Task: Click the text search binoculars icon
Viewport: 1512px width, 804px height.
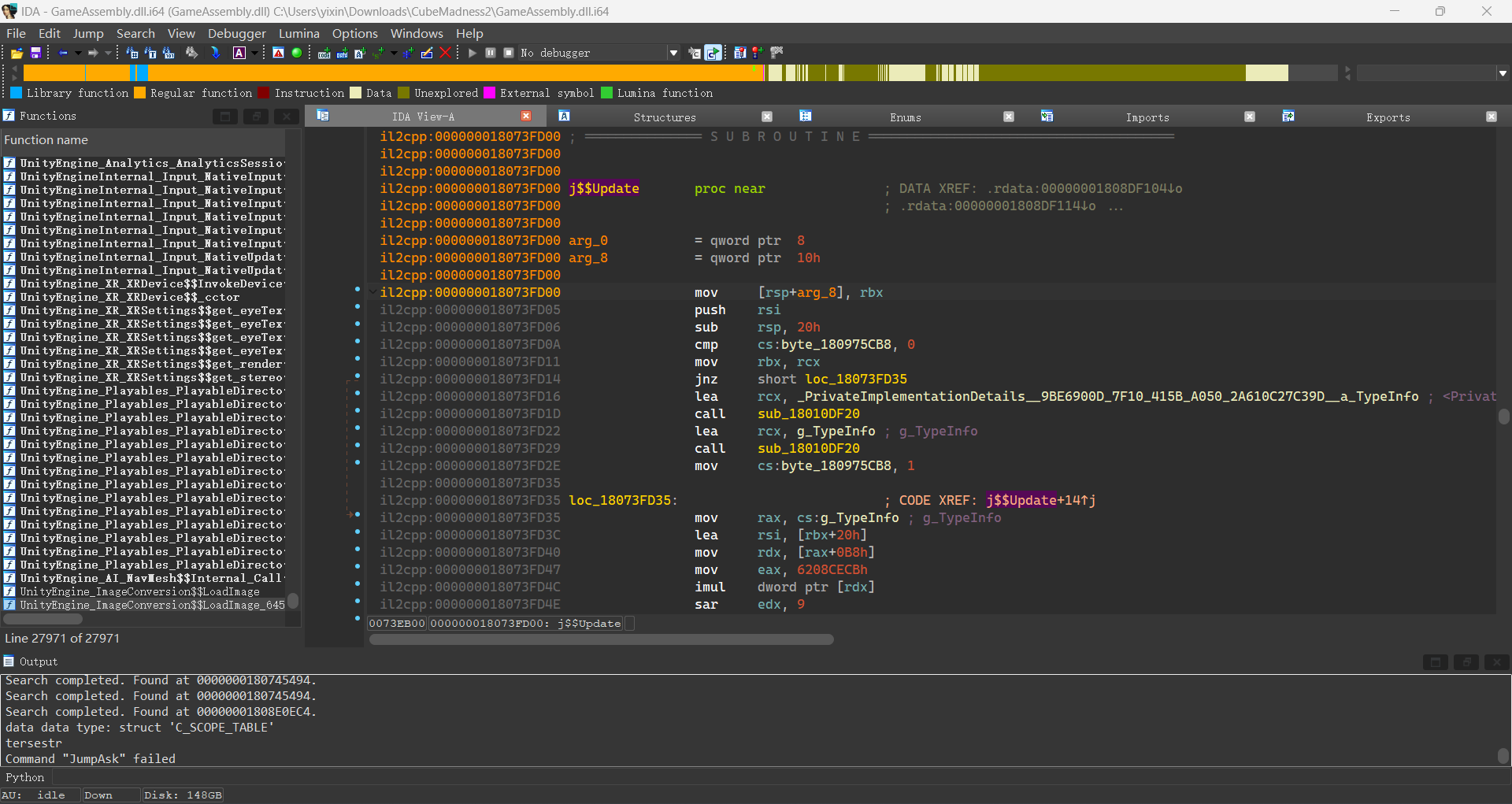Action: [x=150, y=53]
